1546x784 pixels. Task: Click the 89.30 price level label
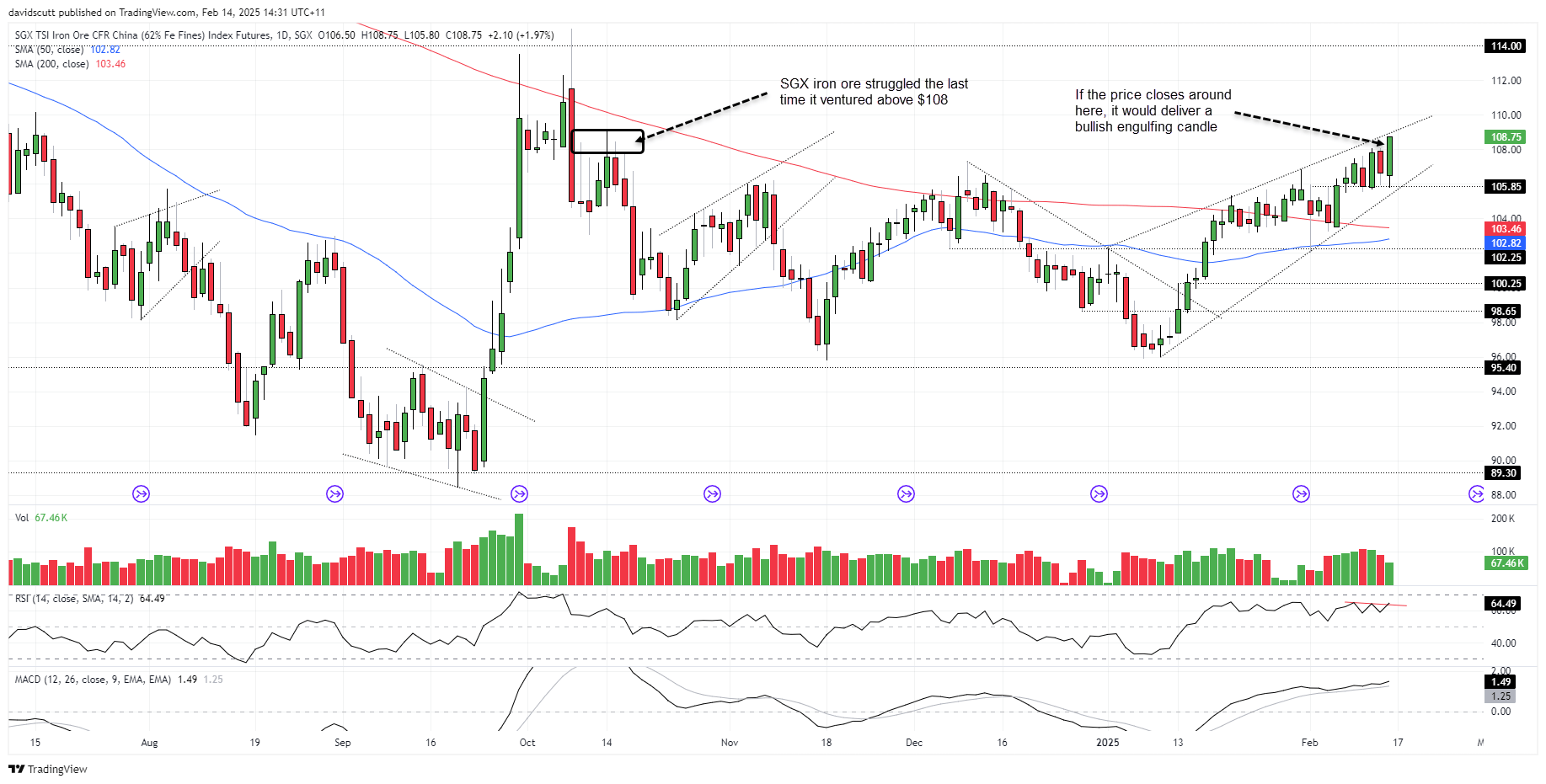coord(1505,473)
